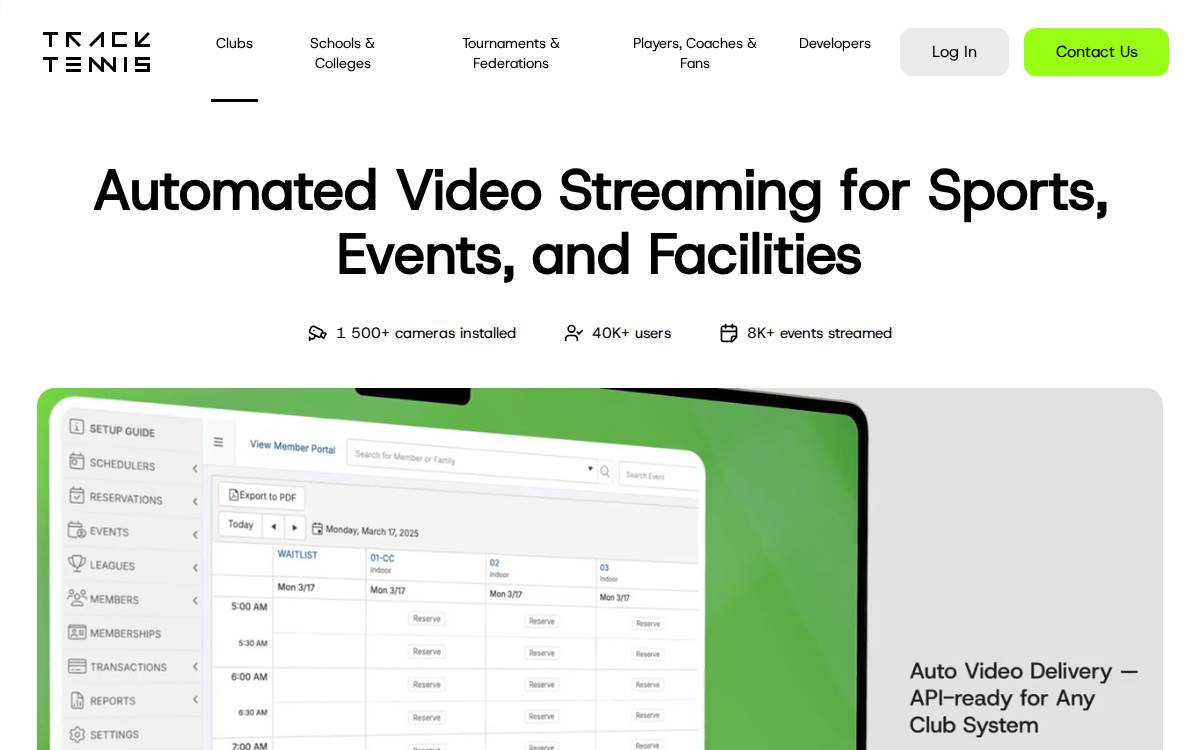This screenshot has width=1200, height=750.
Task: Click the WAITLIST column header
Action: pos(297,554)
